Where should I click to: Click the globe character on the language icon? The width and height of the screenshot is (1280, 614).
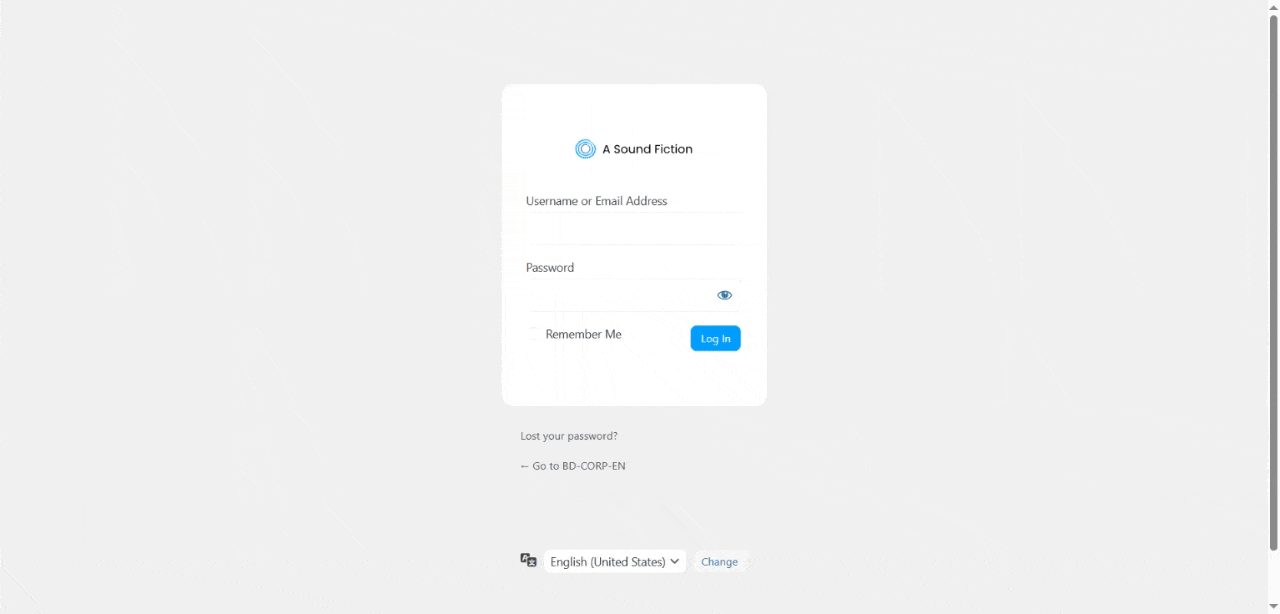[532, 564]
